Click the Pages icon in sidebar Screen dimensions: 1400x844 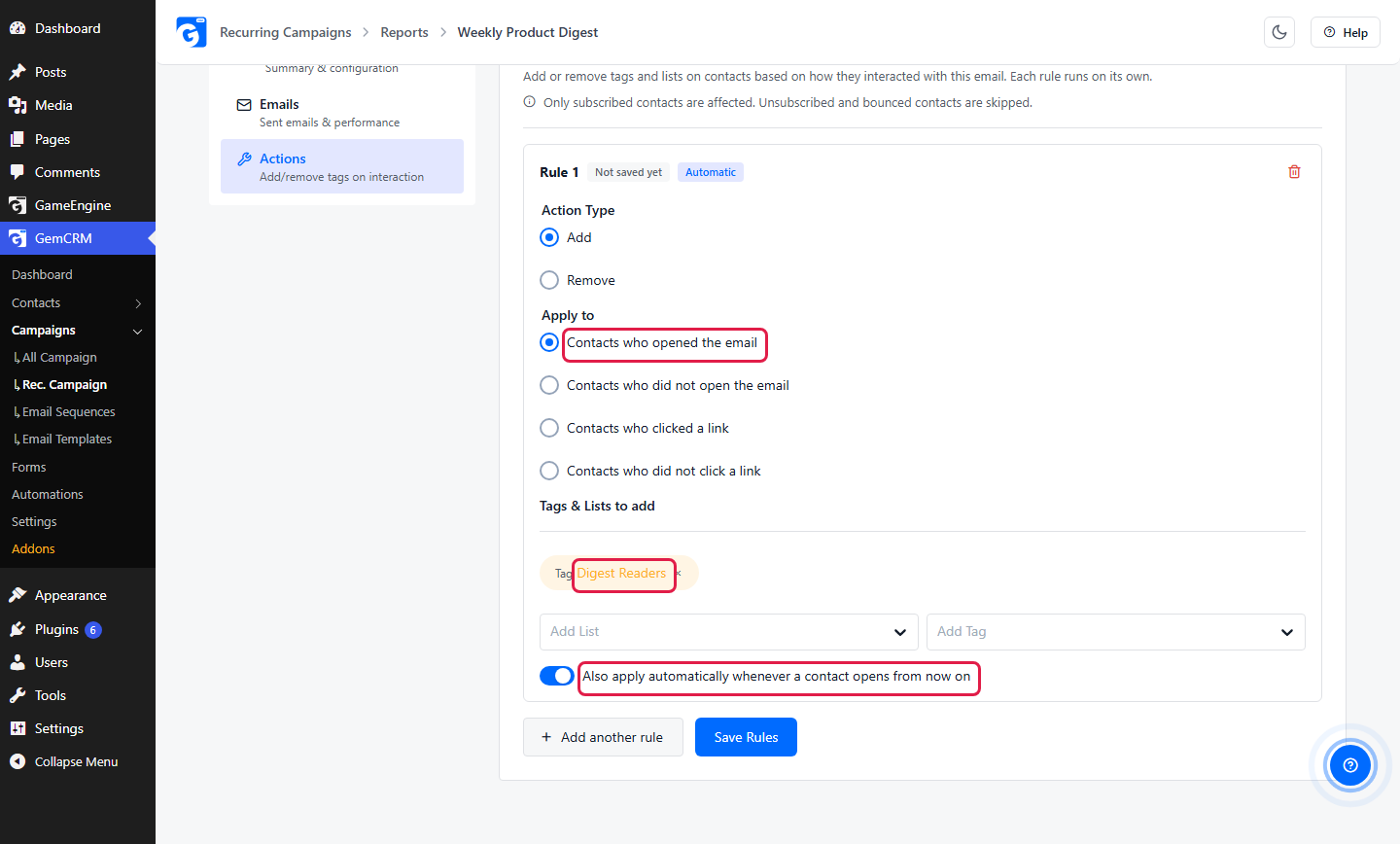point(17,139)
